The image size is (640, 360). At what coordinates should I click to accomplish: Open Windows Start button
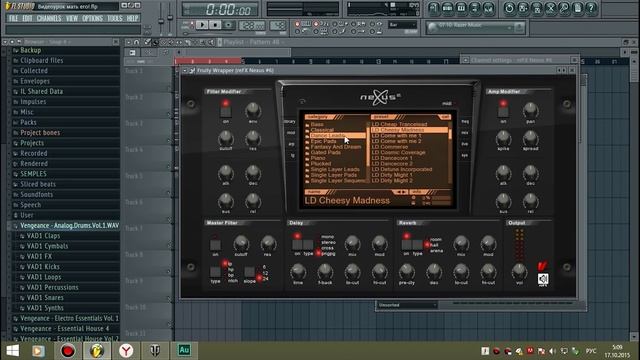click(x=12, y=351)
